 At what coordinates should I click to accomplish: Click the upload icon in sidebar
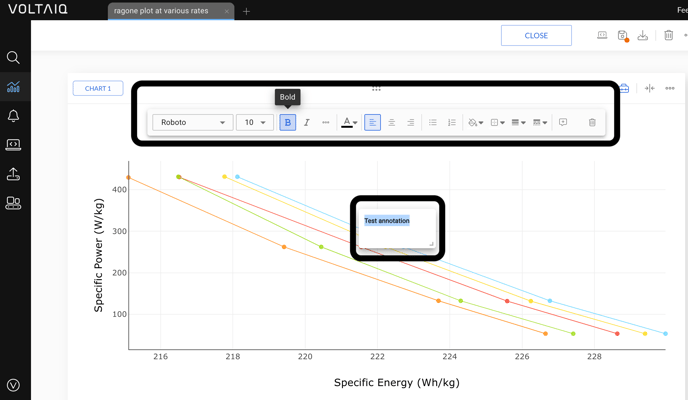point(13,174)
